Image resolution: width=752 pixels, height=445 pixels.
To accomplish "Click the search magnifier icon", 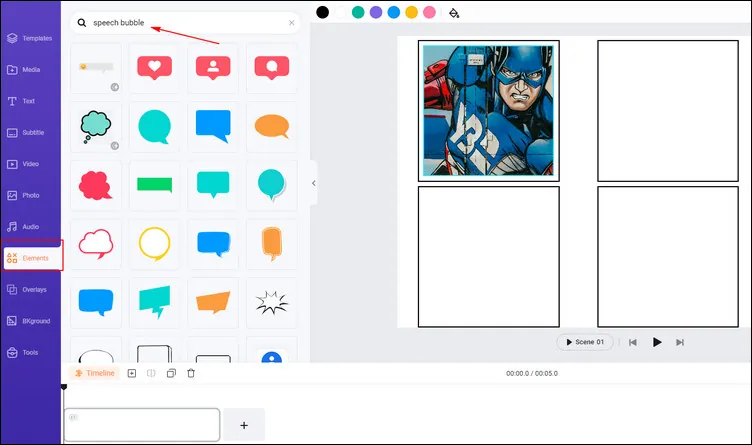I will point(82,23).
